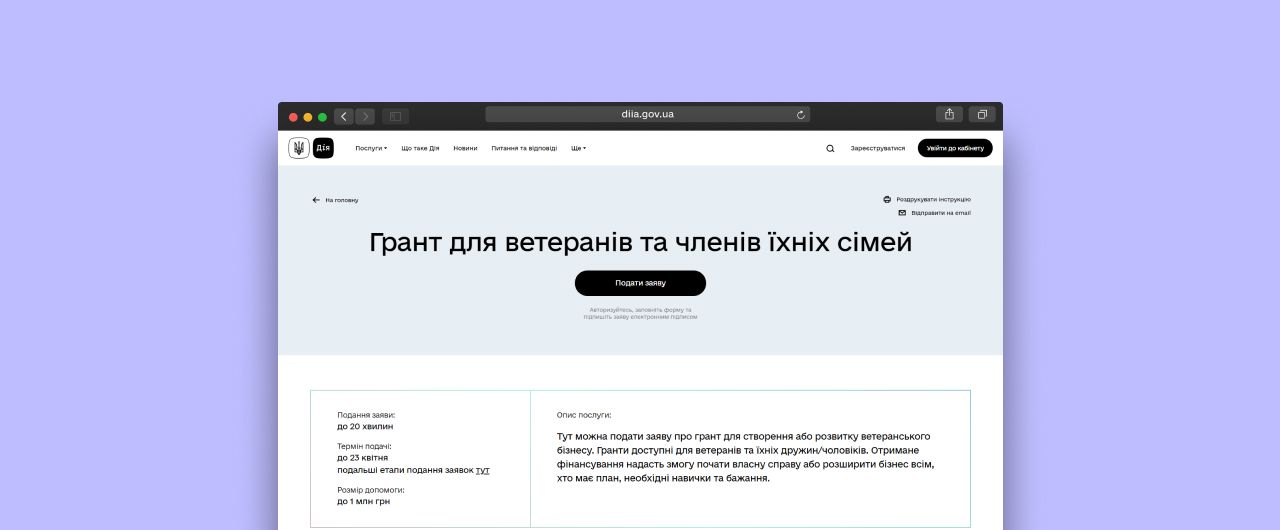Open the Що таке Дія menu item
Viewport: 1280px width, 530px height.
[x=420, y=148]
